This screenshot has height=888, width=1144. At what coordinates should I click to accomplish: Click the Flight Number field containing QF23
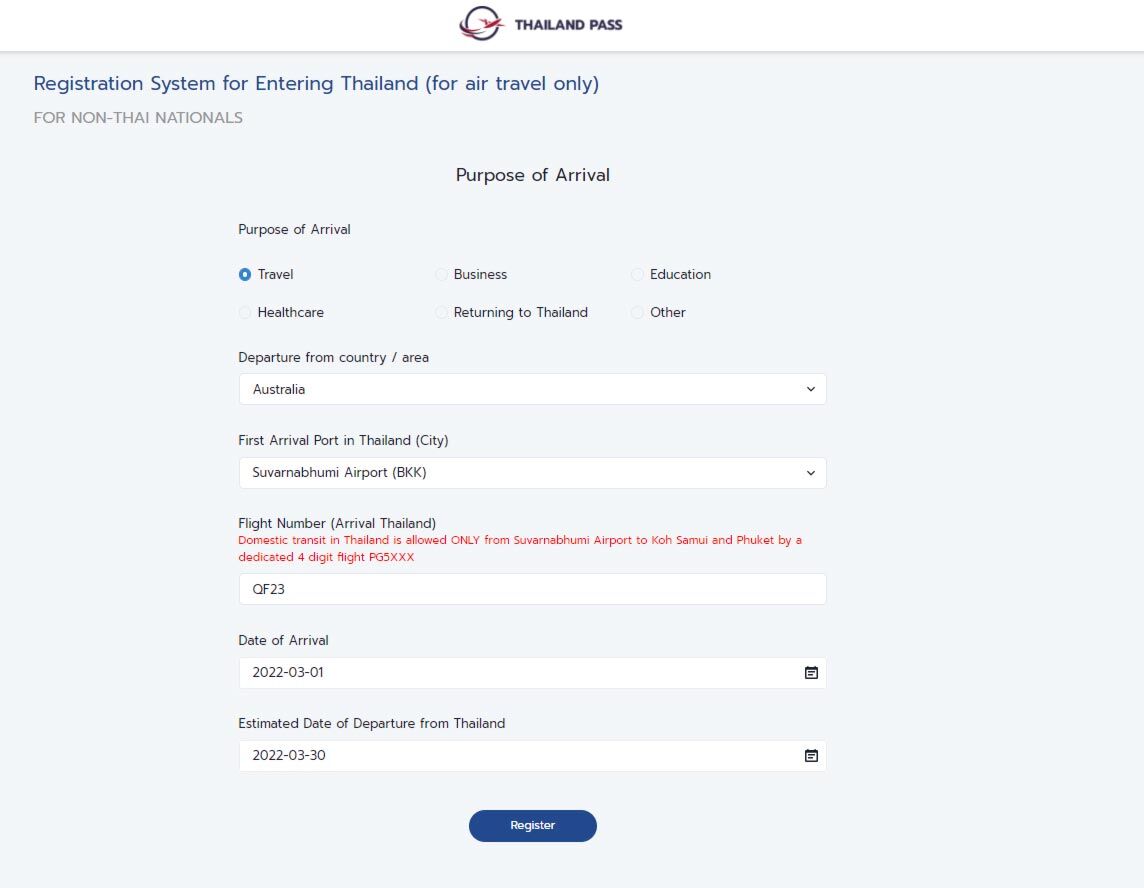pos(532,589)
